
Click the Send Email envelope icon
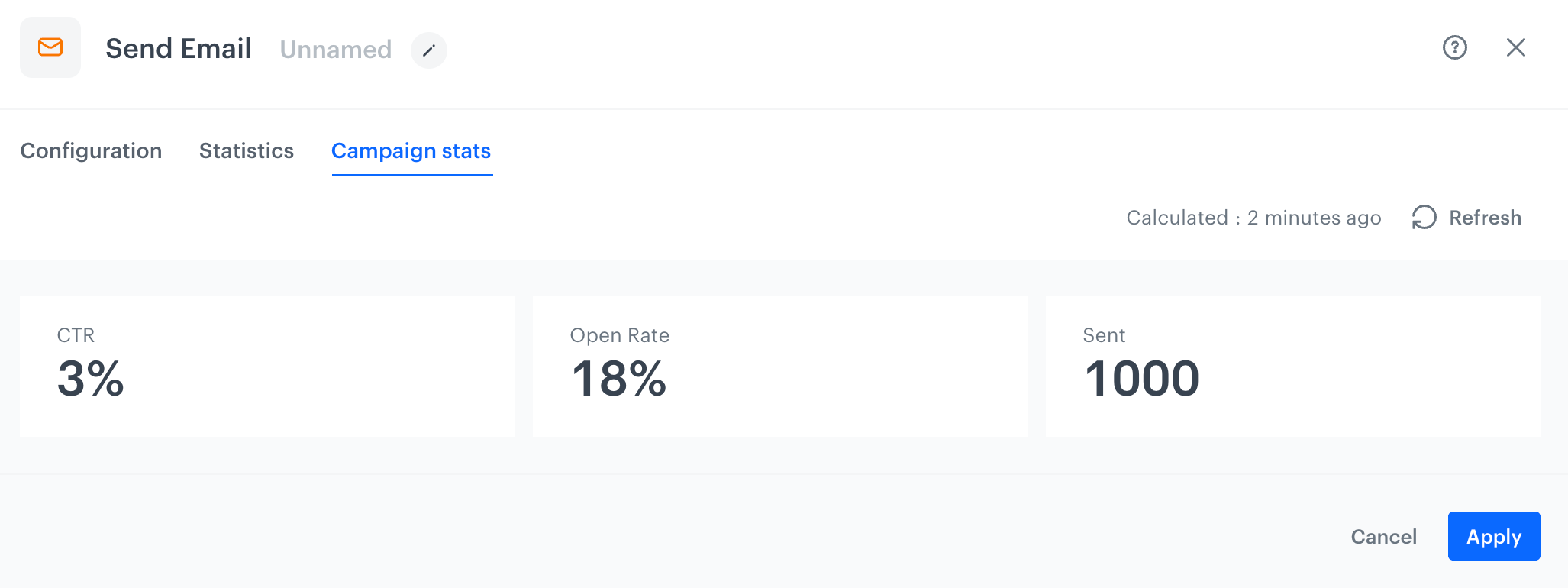pyautogui.click(x=50, y=47)
